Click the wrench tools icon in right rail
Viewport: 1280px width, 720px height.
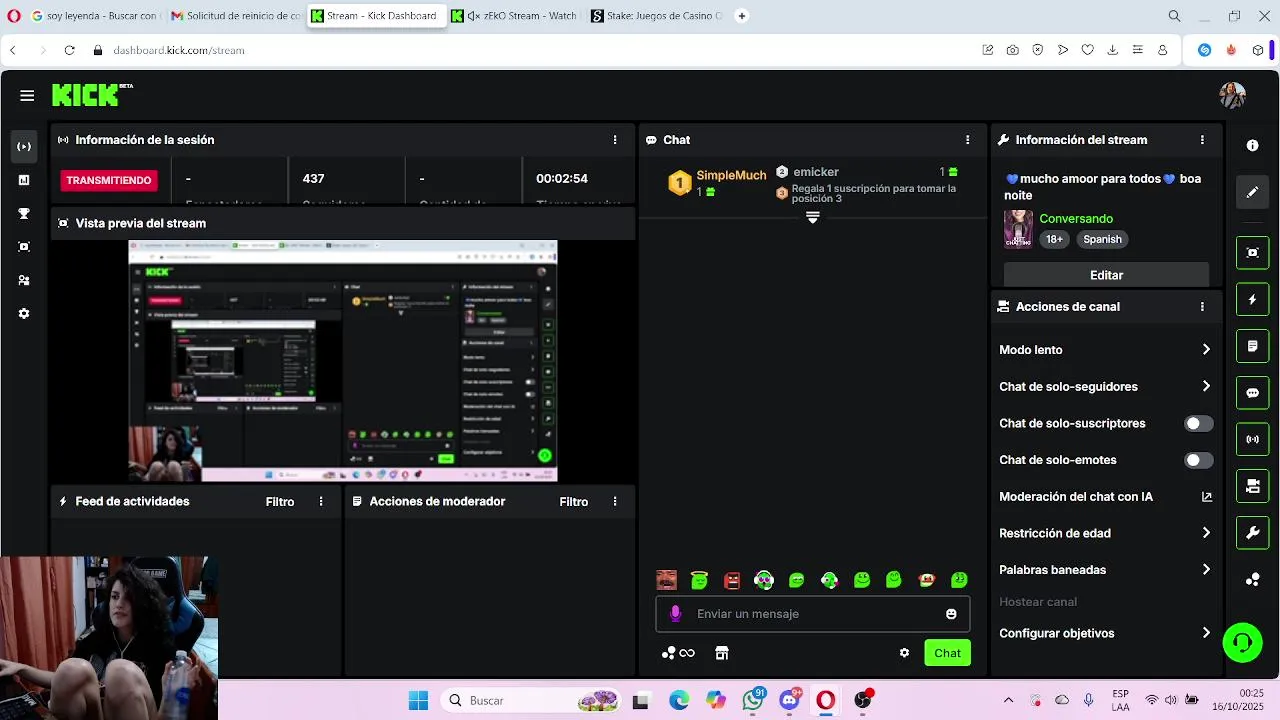(1252, 533)
